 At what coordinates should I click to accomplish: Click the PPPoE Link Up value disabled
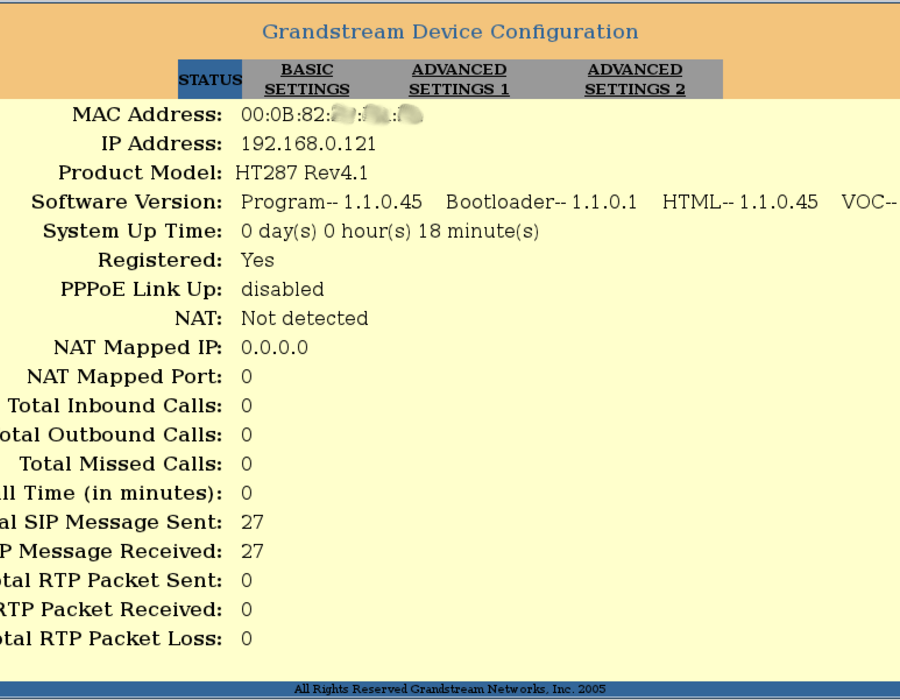pyautogui.click(x=282, y=289)
